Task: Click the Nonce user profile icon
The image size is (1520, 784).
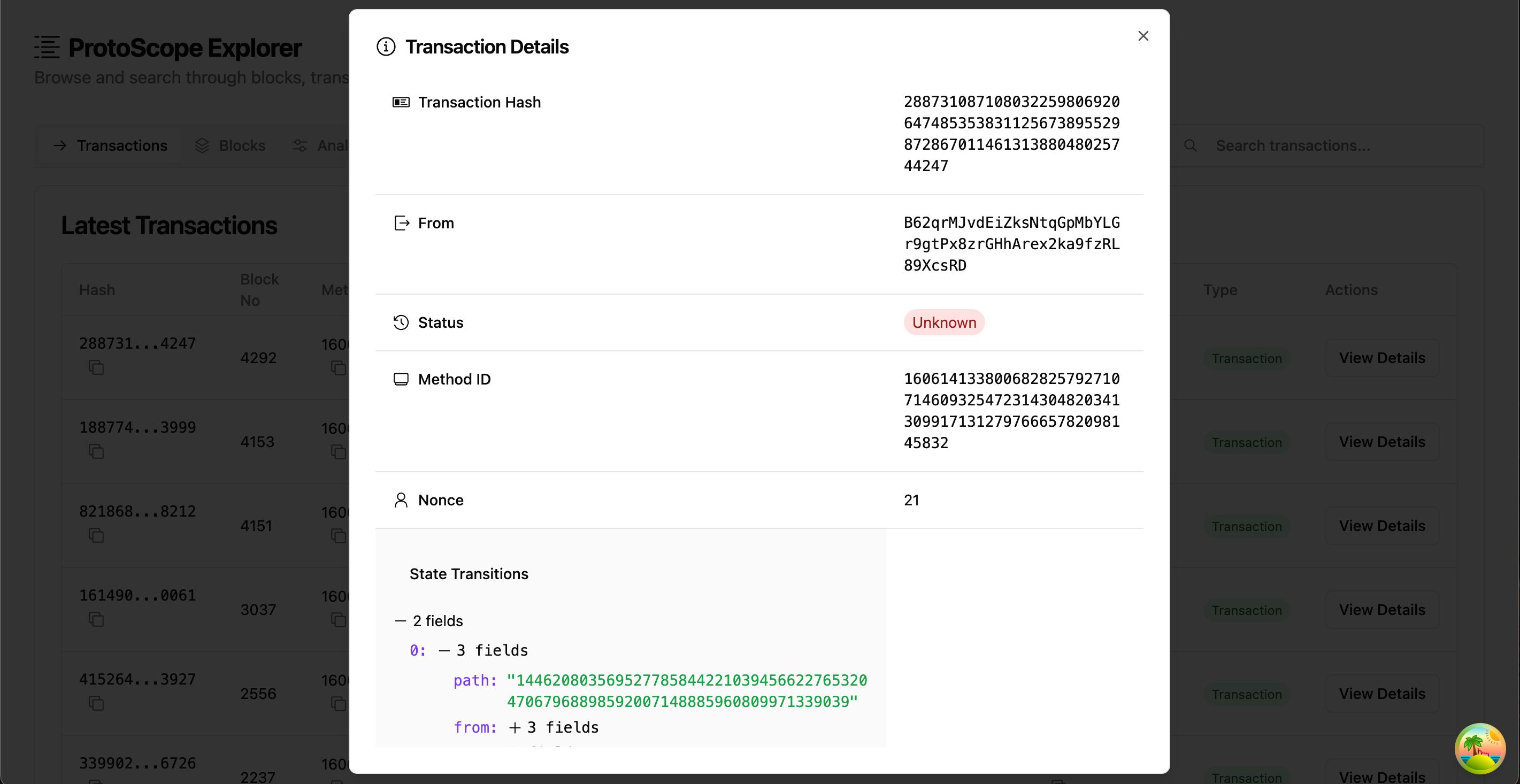Action: coord(400,499)
